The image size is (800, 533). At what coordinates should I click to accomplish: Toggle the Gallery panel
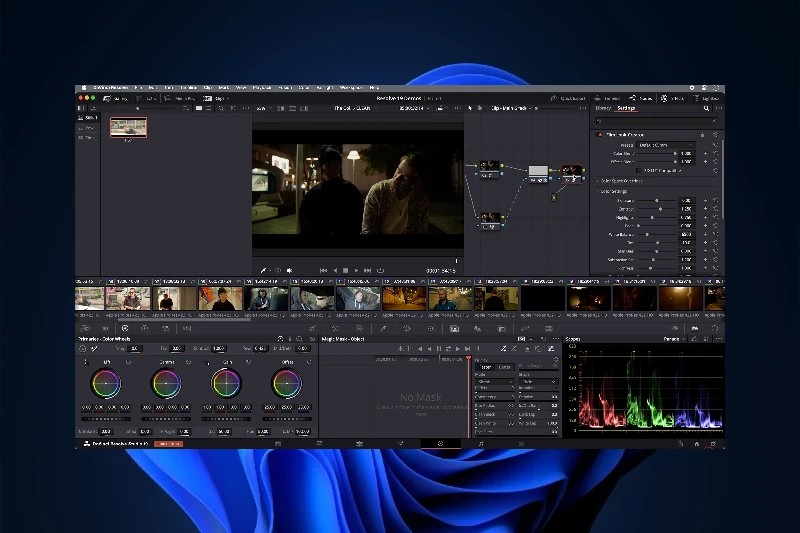tap(115, 98)
